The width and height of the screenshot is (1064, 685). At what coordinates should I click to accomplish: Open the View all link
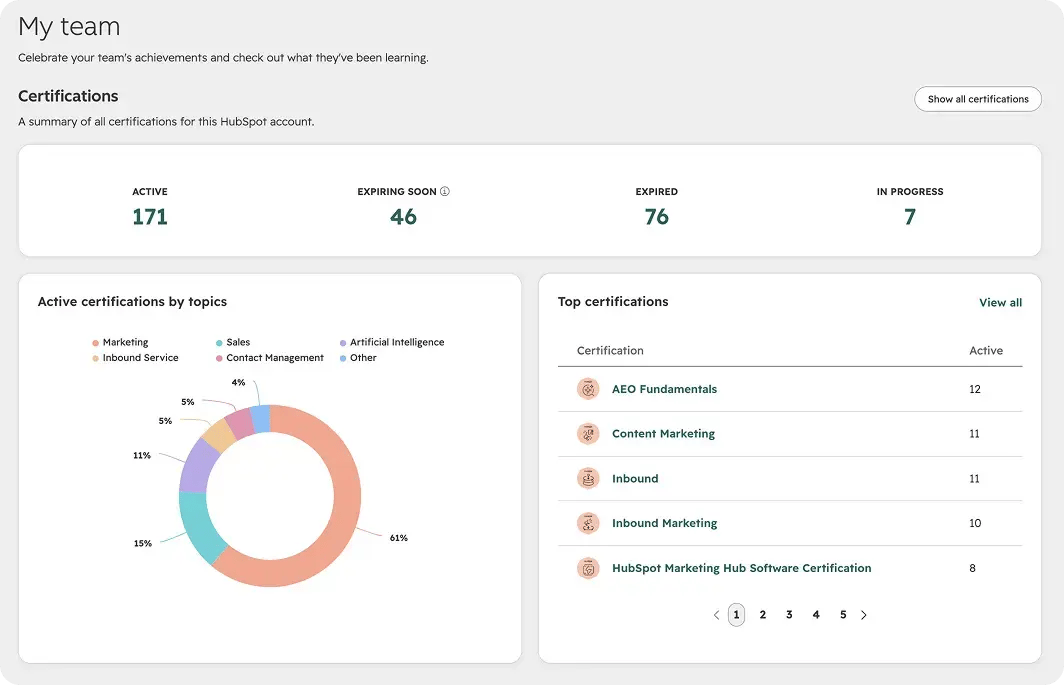(x=1000, y=303)
